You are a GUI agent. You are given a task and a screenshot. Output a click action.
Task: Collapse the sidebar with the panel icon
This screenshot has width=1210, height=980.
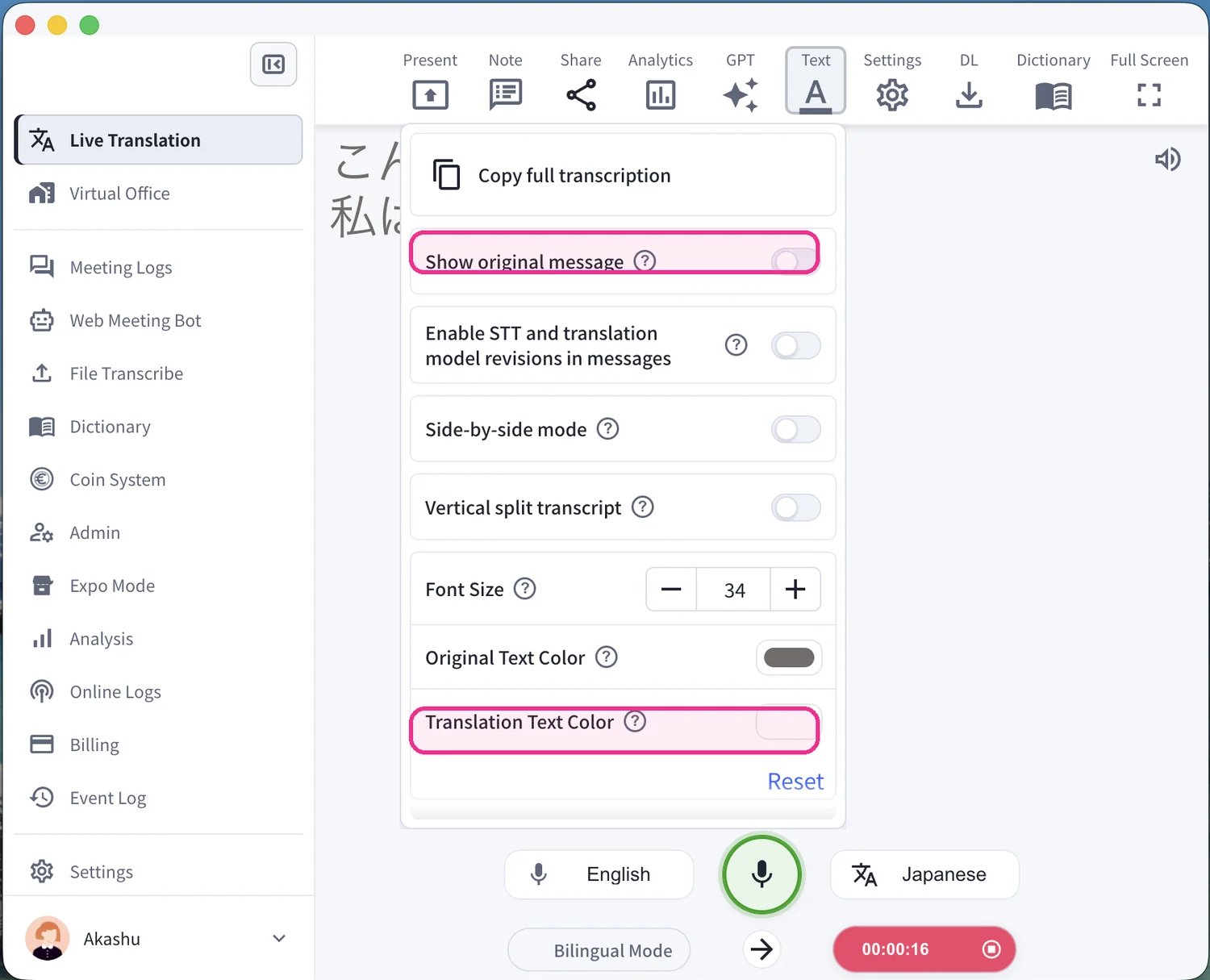pyautogui.click(x=273, y=65)
